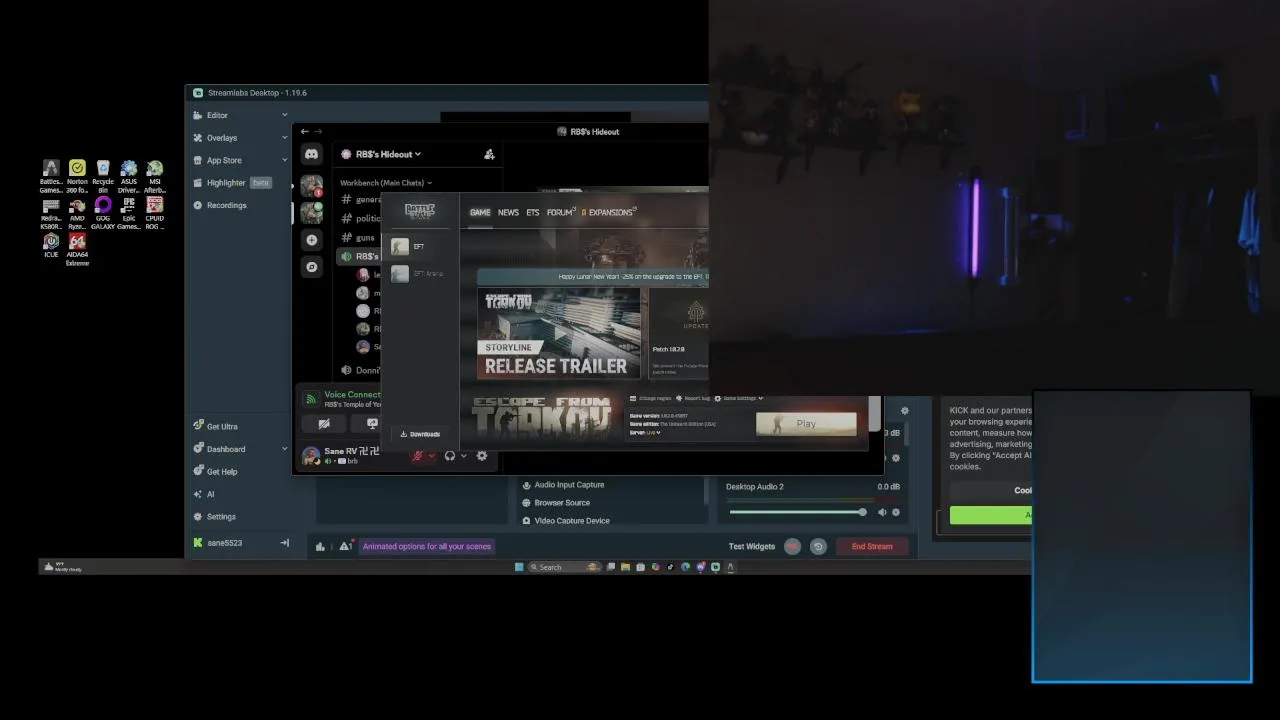The image size is (1280, 720).
Task: Open Battlestate Games launcher desktop shortcut
Action: (x=51, y=176)
